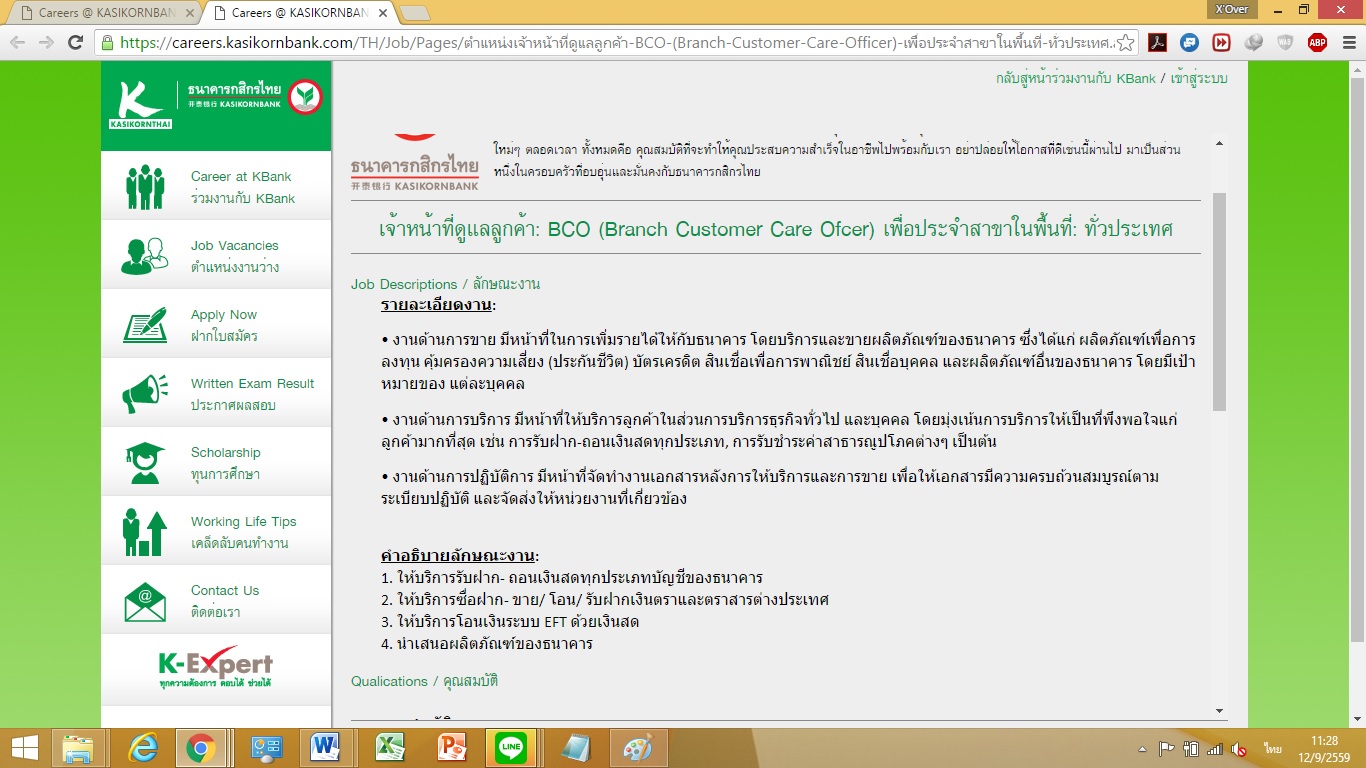Launch Internet Explorer from the taskbar
1366x768 pixels.
pyautogui.click(x=145, y=748)
